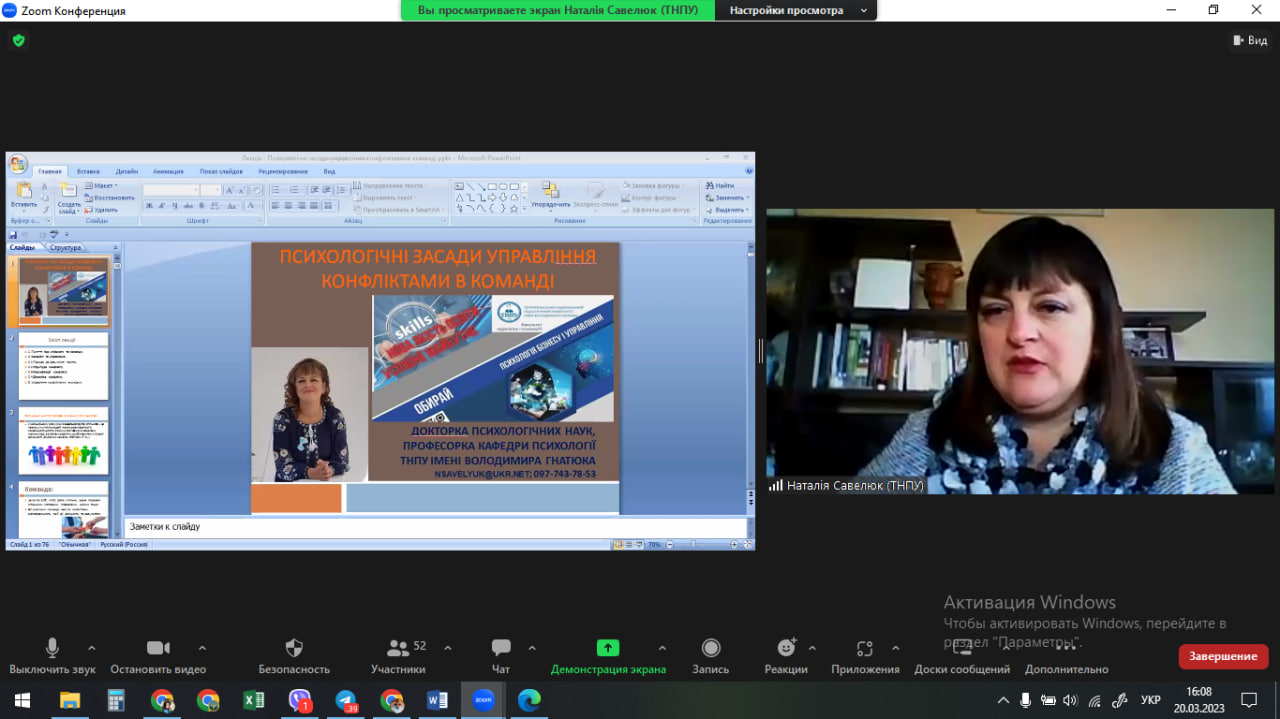Open the Реакции reactions icon
The width and height of the screenshot is (1280, 719).
point(786,648)
